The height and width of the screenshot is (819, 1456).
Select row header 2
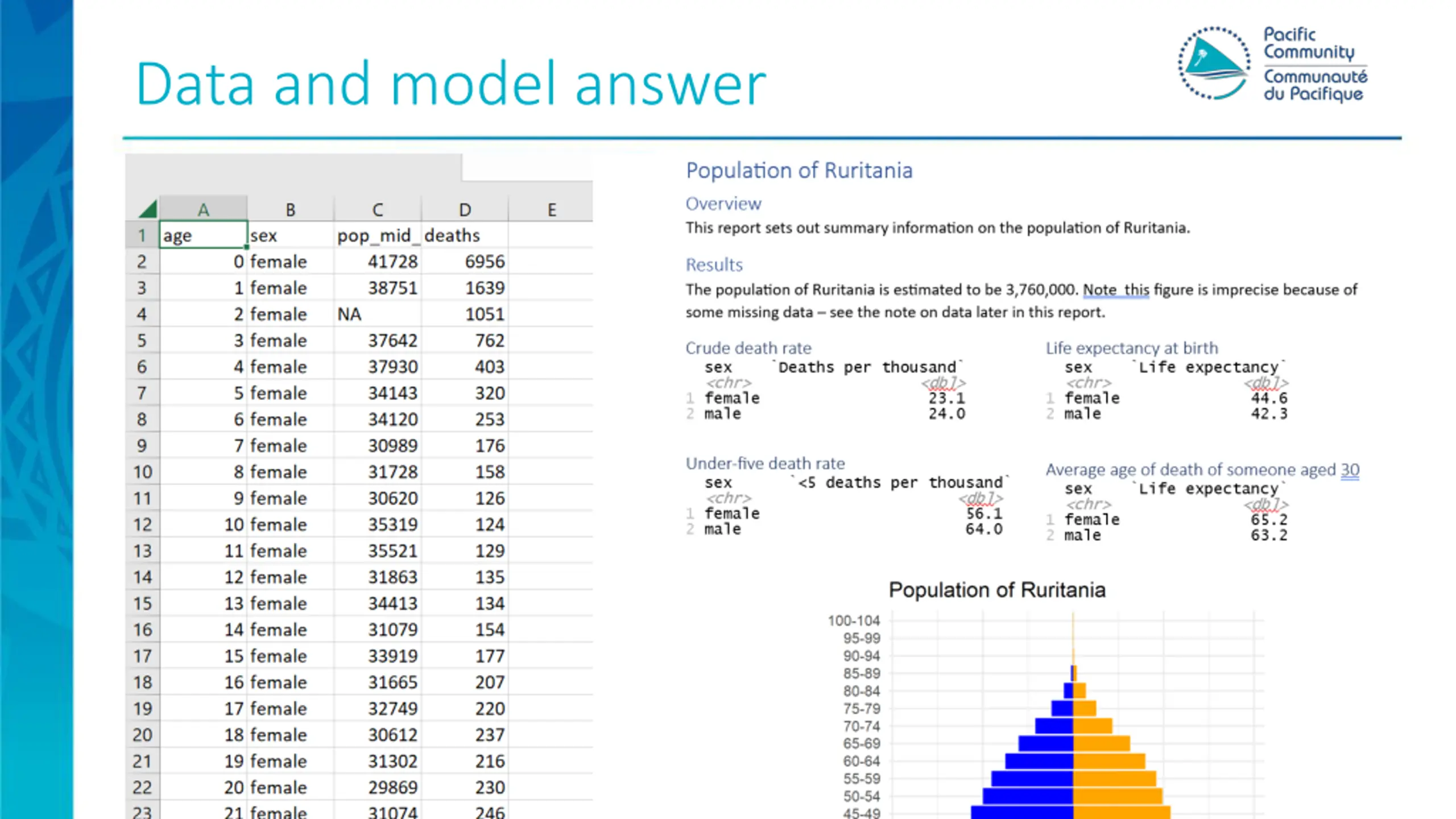click(142, 262)
